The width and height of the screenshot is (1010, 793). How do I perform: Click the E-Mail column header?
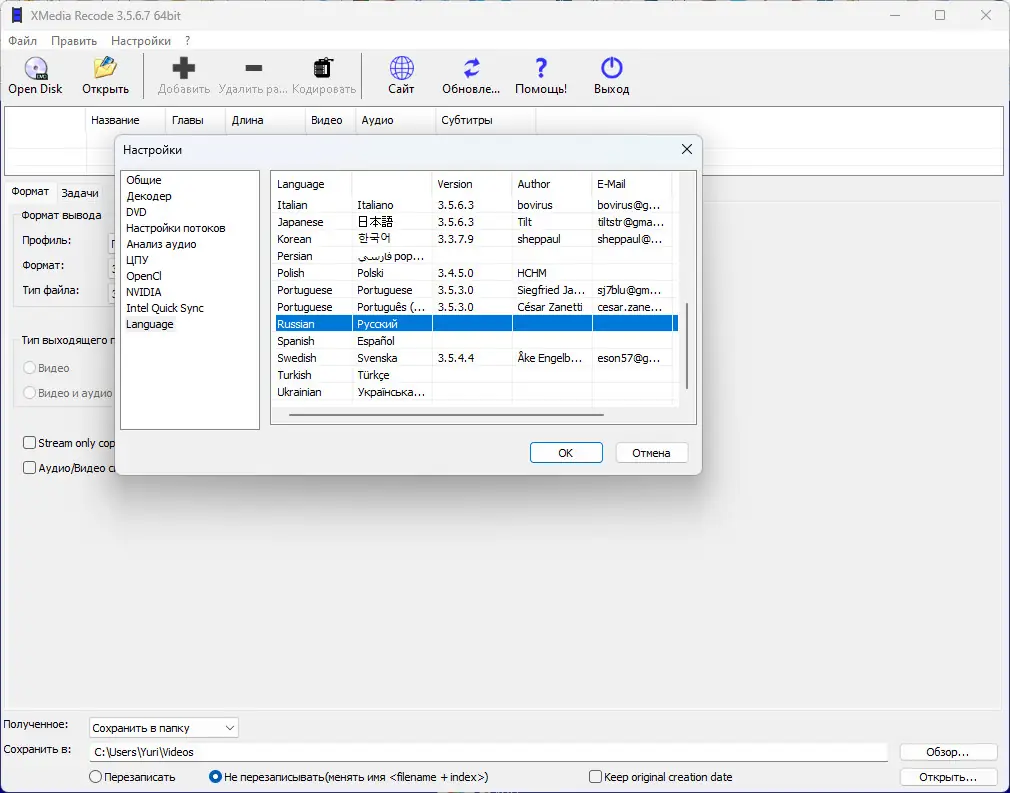click(632, 184)
